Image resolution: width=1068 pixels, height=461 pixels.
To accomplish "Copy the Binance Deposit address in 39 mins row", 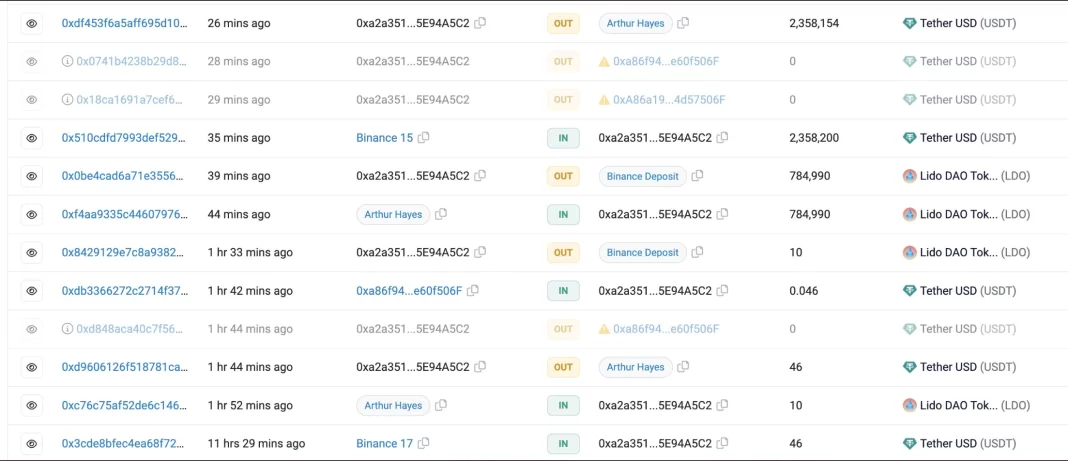I will click(x=697, y=176).
